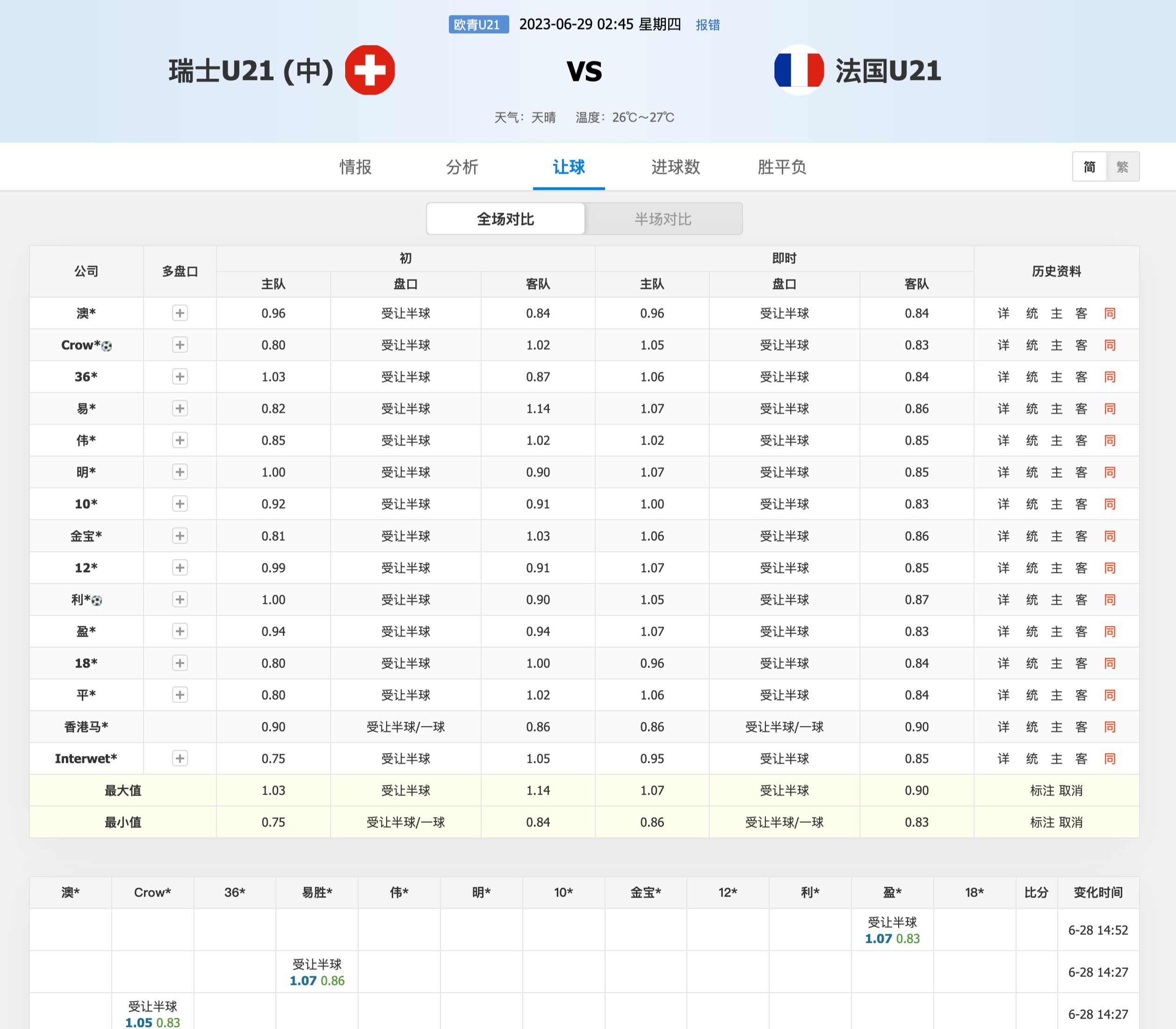
Task: Expand multi-handicap plus for 12* row
Action: tap(180, 567)
